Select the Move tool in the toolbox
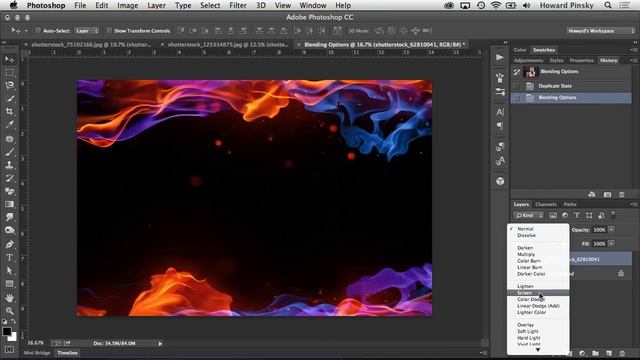 click(x=9, y=60)
